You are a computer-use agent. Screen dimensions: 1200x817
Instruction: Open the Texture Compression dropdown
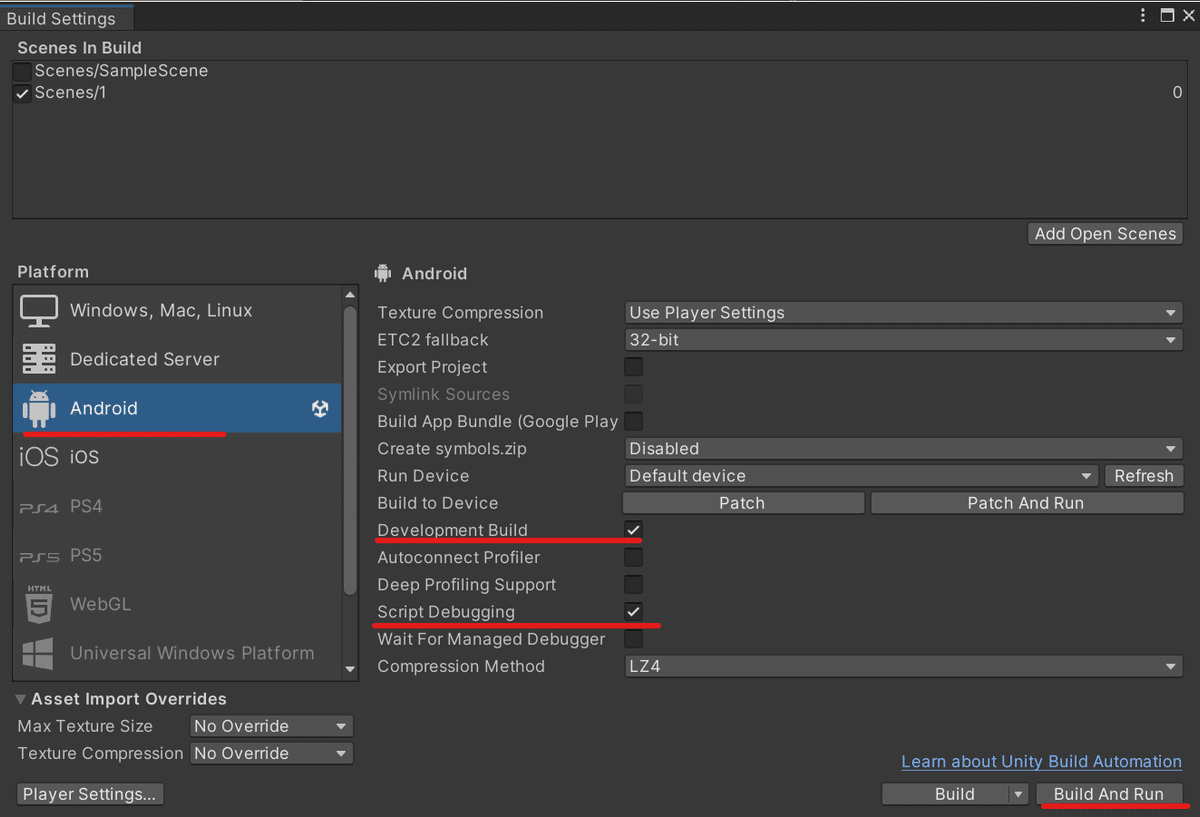click(x=903, y=313)
